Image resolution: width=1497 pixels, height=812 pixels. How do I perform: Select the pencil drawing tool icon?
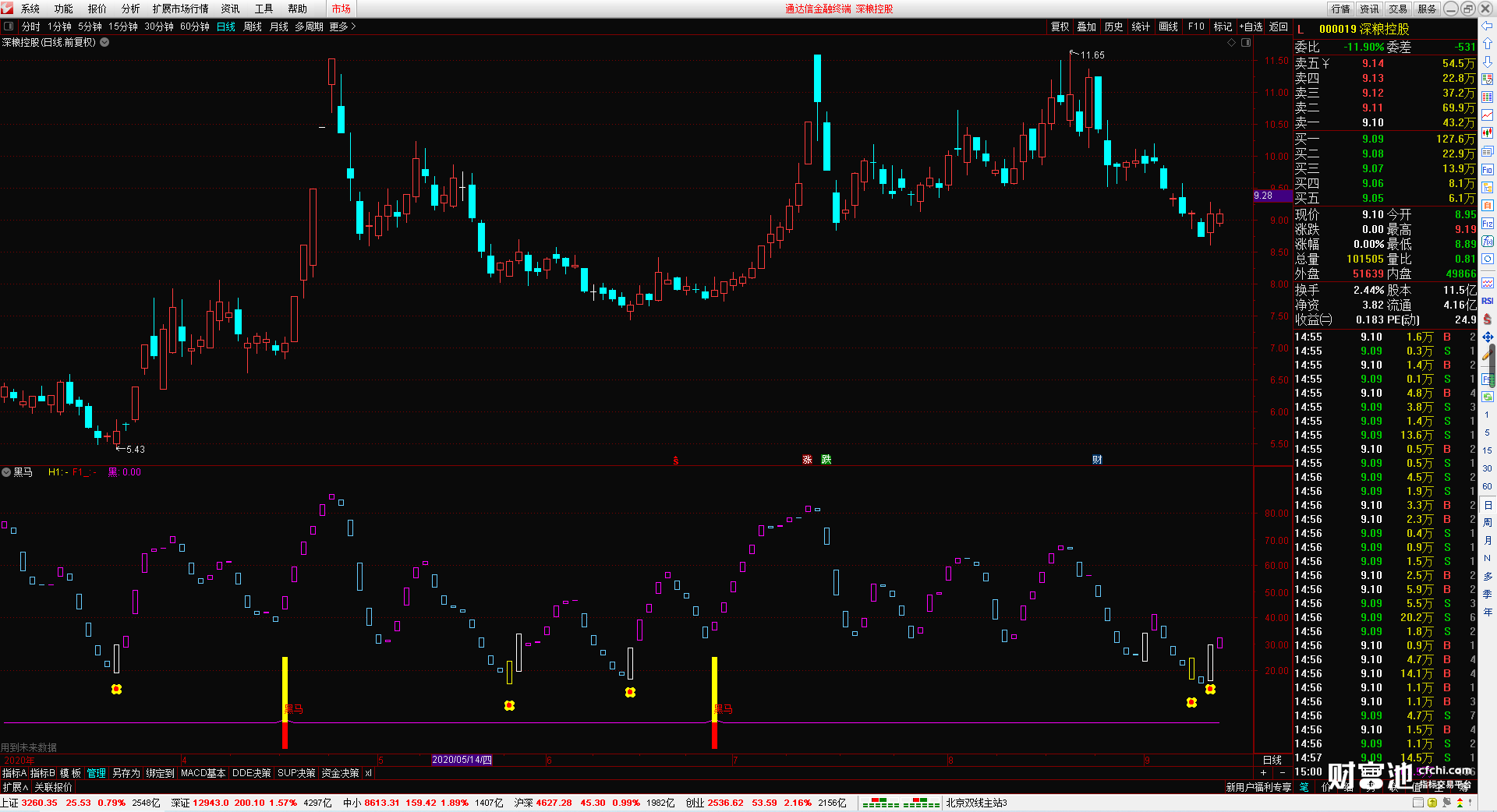(1488, 355)
